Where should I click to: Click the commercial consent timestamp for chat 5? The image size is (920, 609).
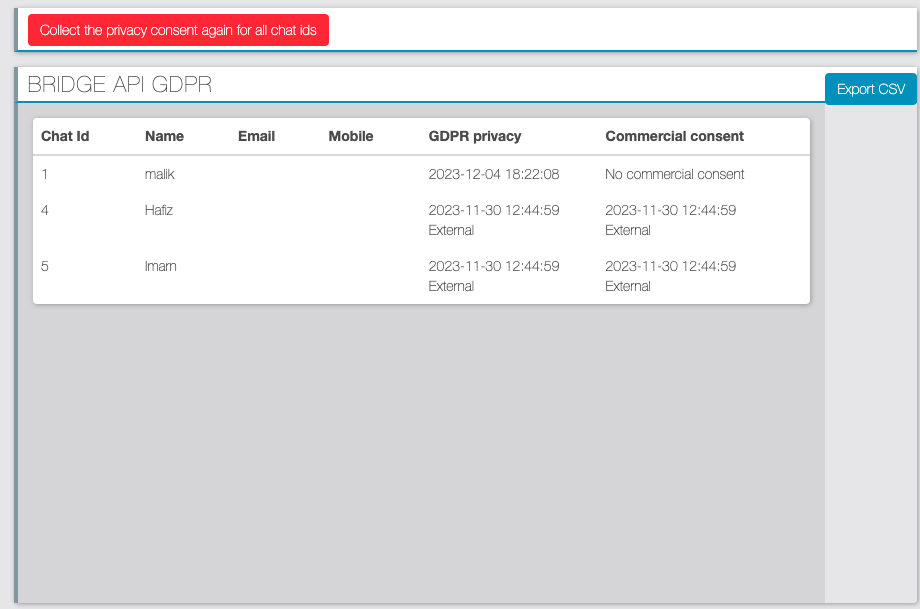[x=670, y=266]
